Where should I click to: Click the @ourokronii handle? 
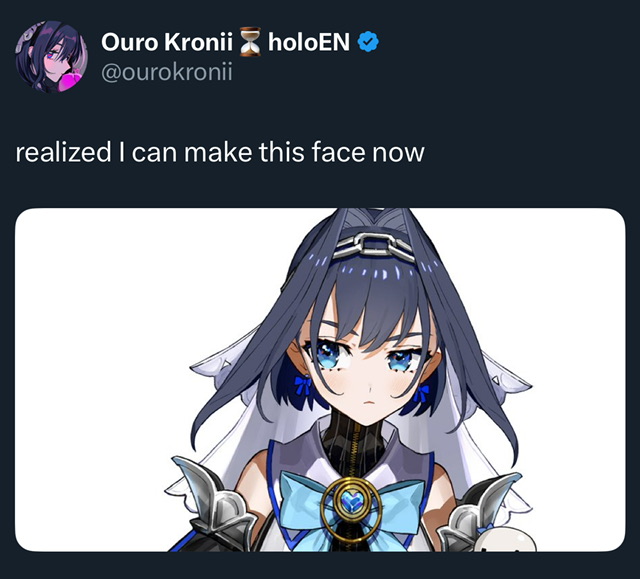[x=167, y=72]
